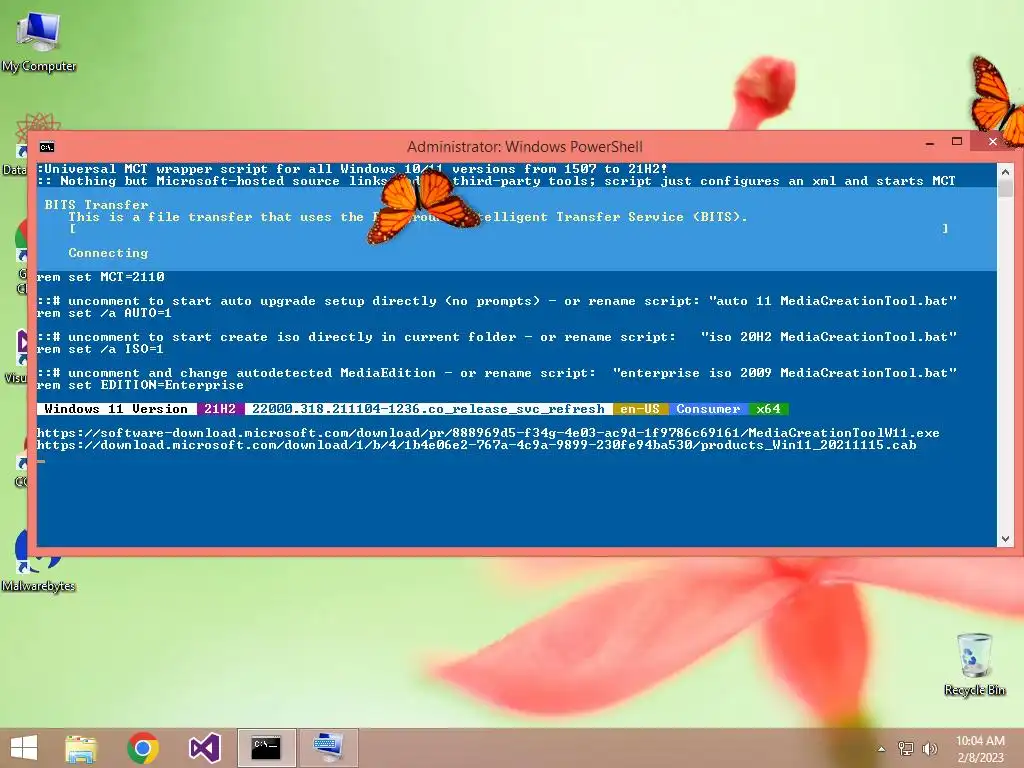The width and height of the screenshot is (1024, 768).
Task: Open File Explorer from taskbar
Action: (x=81, y=748)
